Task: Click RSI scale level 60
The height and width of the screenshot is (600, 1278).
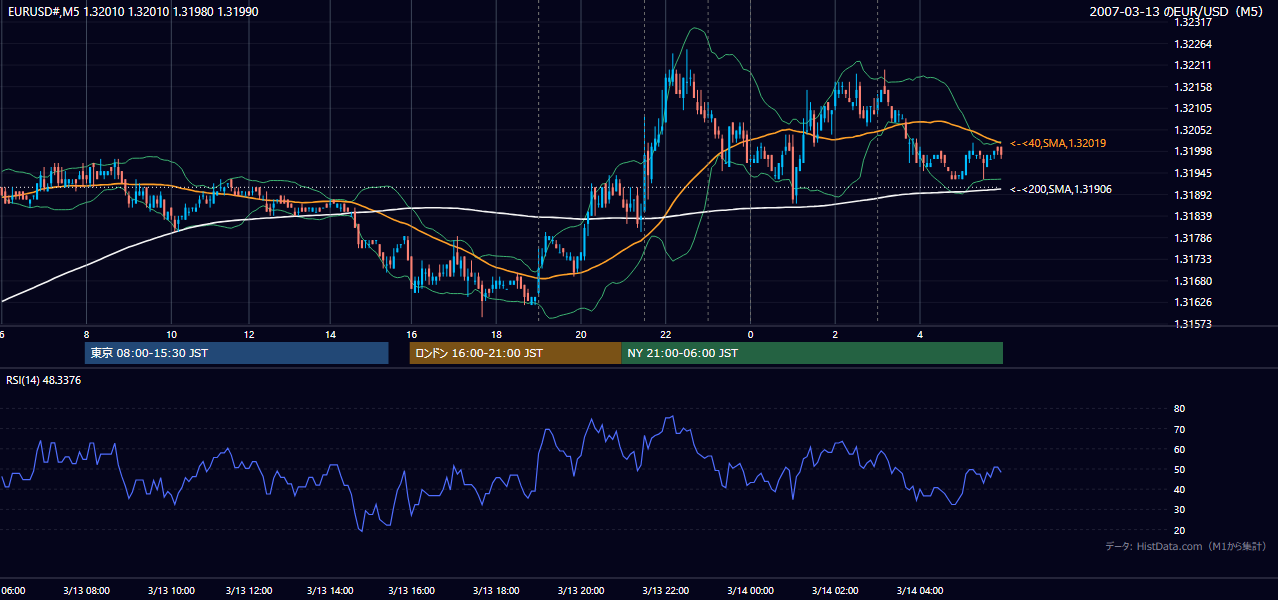Action: pyautogui.click(x=1180, y=449)
